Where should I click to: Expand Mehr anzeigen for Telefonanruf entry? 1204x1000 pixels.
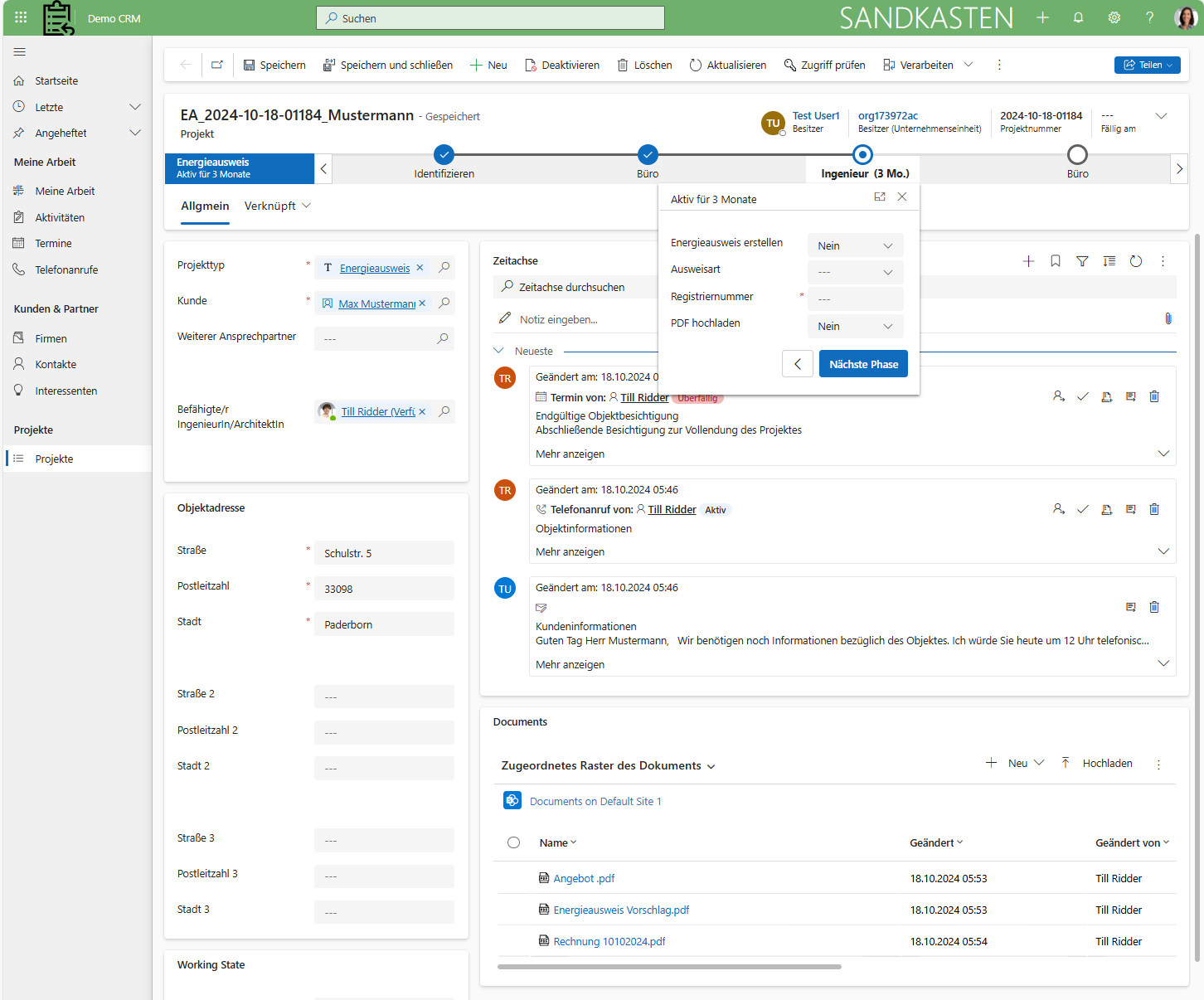[x=1163, y=551]
